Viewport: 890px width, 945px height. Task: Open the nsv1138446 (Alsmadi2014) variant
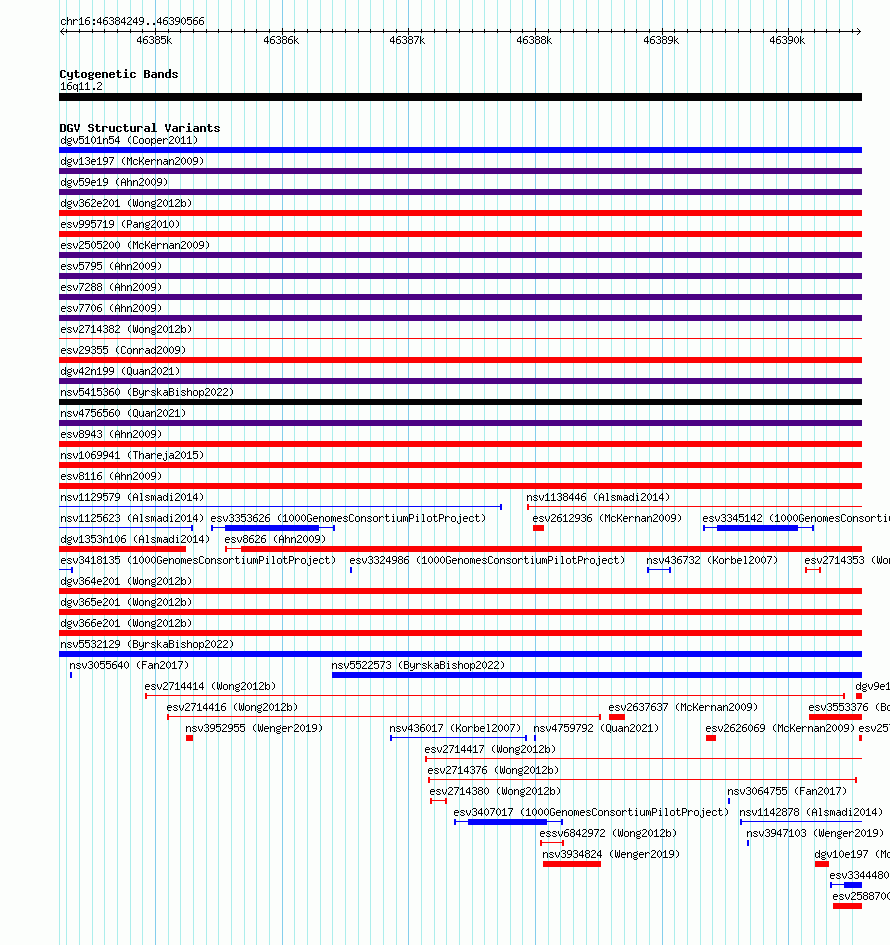694,507
